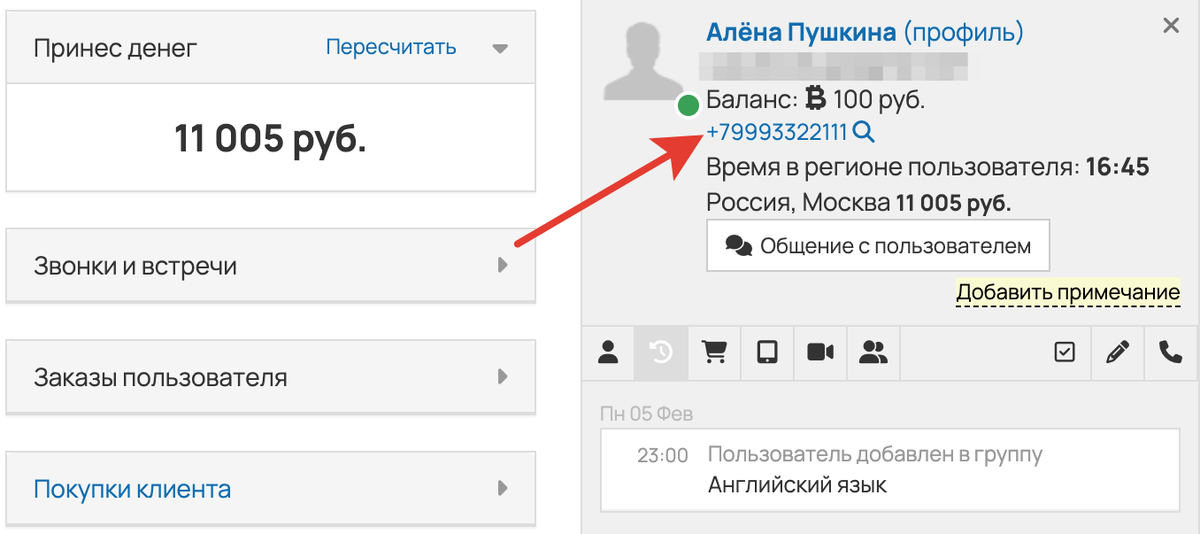Click the checkbox tasks icon
This screenshot has height=534, width=1200.
[x=1065, y=352]
